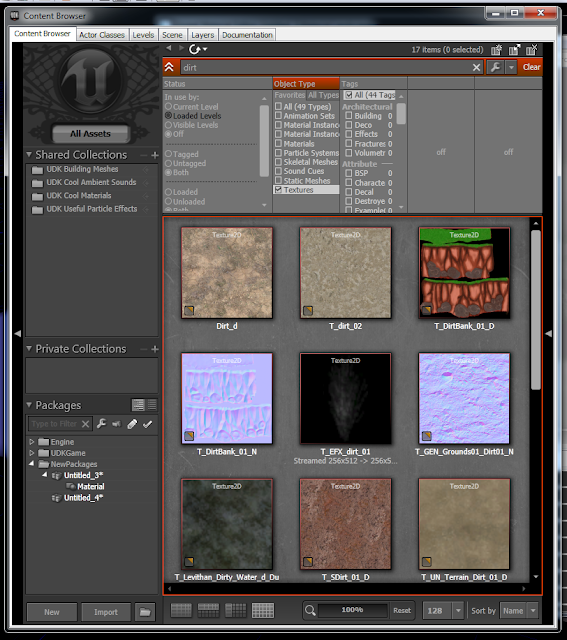This screenshot has height=640, width=567.
Task: Check the Animation Sets type filter
Action: (278, 116)
